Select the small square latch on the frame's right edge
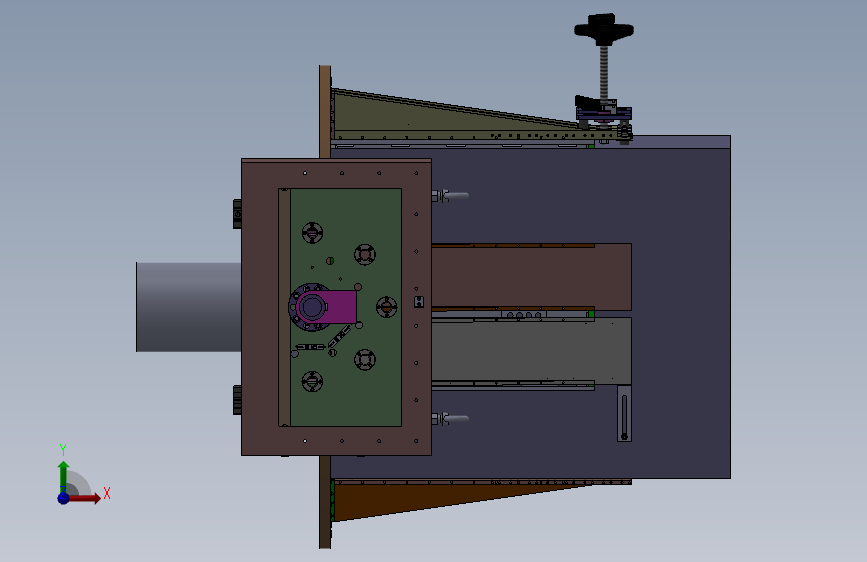This screenshot has height=562, width=867. (419, 302)
